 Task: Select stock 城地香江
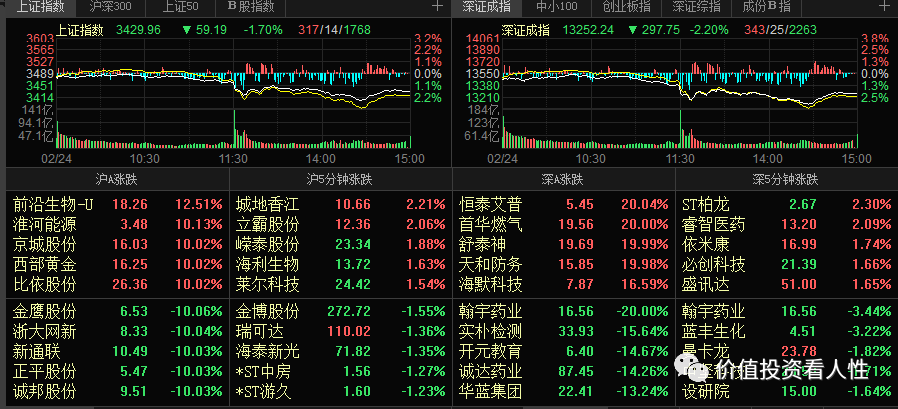(x=340, y=204)
